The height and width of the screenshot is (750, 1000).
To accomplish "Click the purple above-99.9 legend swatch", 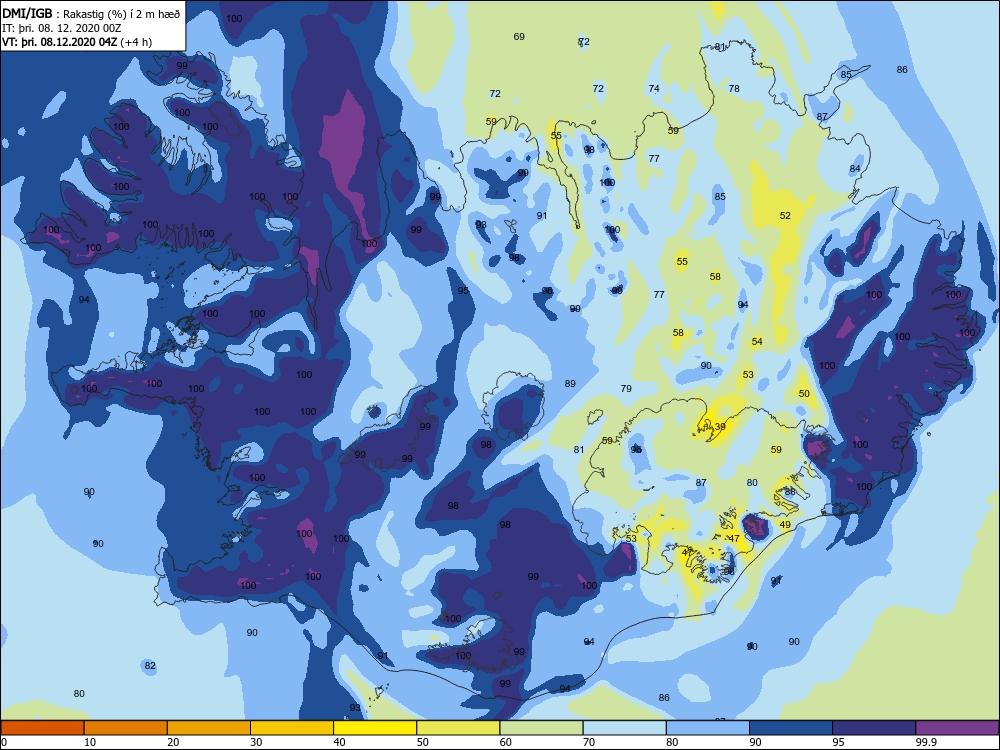I will click(x=957, y=728).
